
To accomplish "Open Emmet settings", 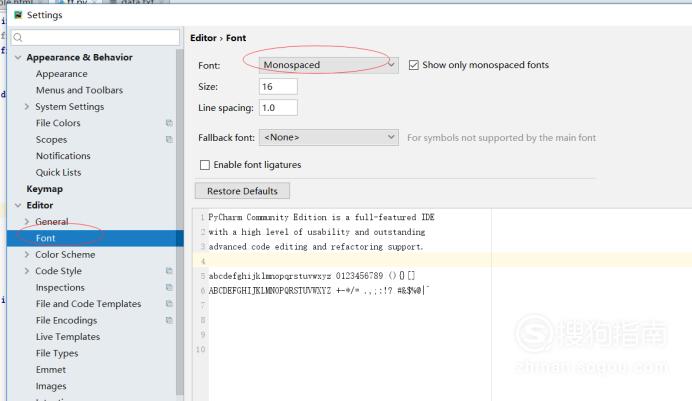I will 51,370.
